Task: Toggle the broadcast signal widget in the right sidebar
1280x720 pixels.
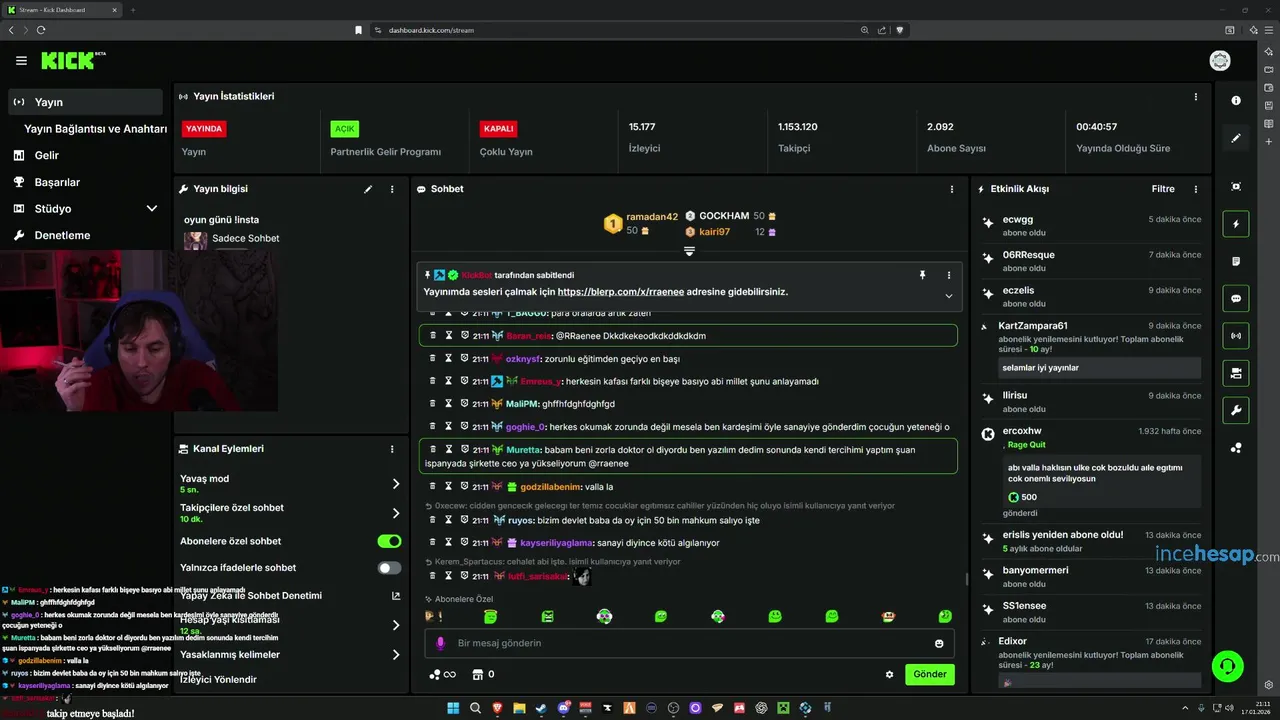Action: click(1236, 336)
